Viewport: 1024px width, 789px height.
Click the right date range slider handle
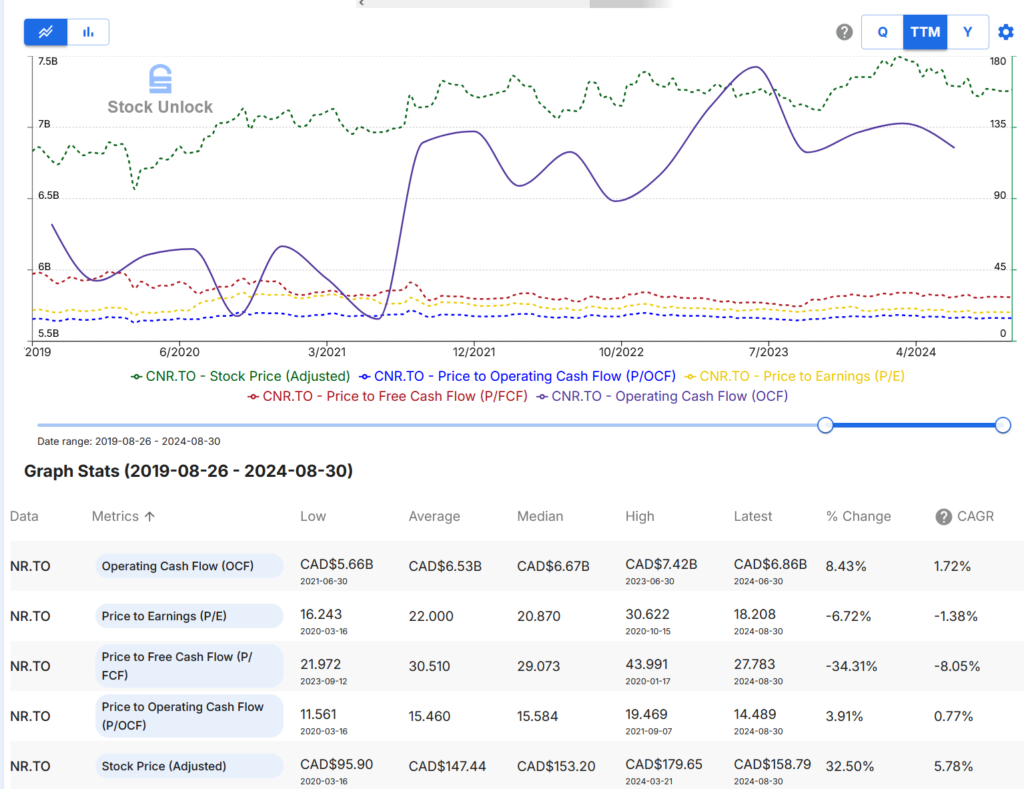click(x=1002, y=425)
